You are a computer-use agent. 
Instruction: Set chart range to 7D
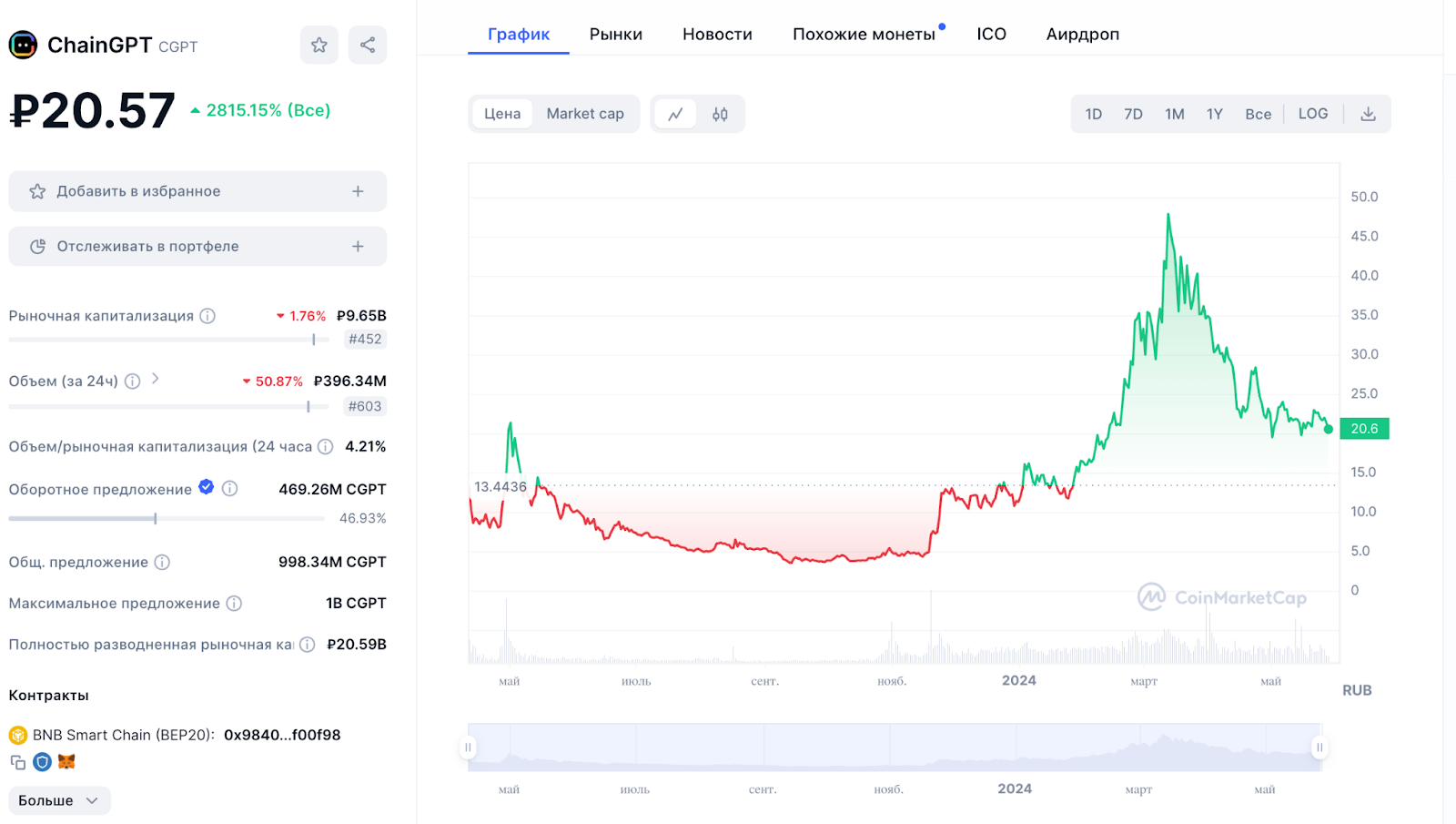pyautogui.click(x=1133, y=114)
